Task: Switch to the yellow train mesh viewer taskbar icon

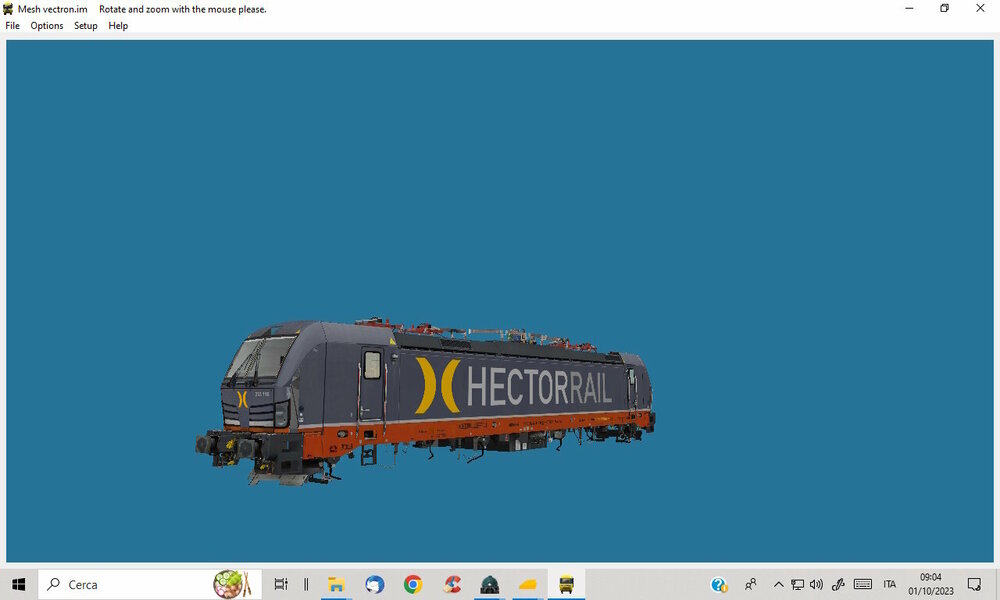Action: click(566, 584)
